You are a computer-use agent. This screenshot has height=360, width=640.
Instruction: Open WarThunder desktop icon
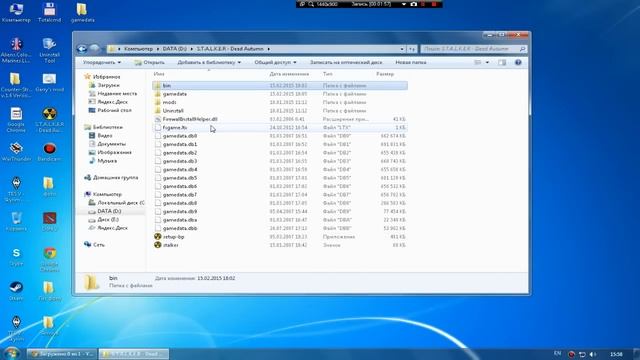(16, 152)
